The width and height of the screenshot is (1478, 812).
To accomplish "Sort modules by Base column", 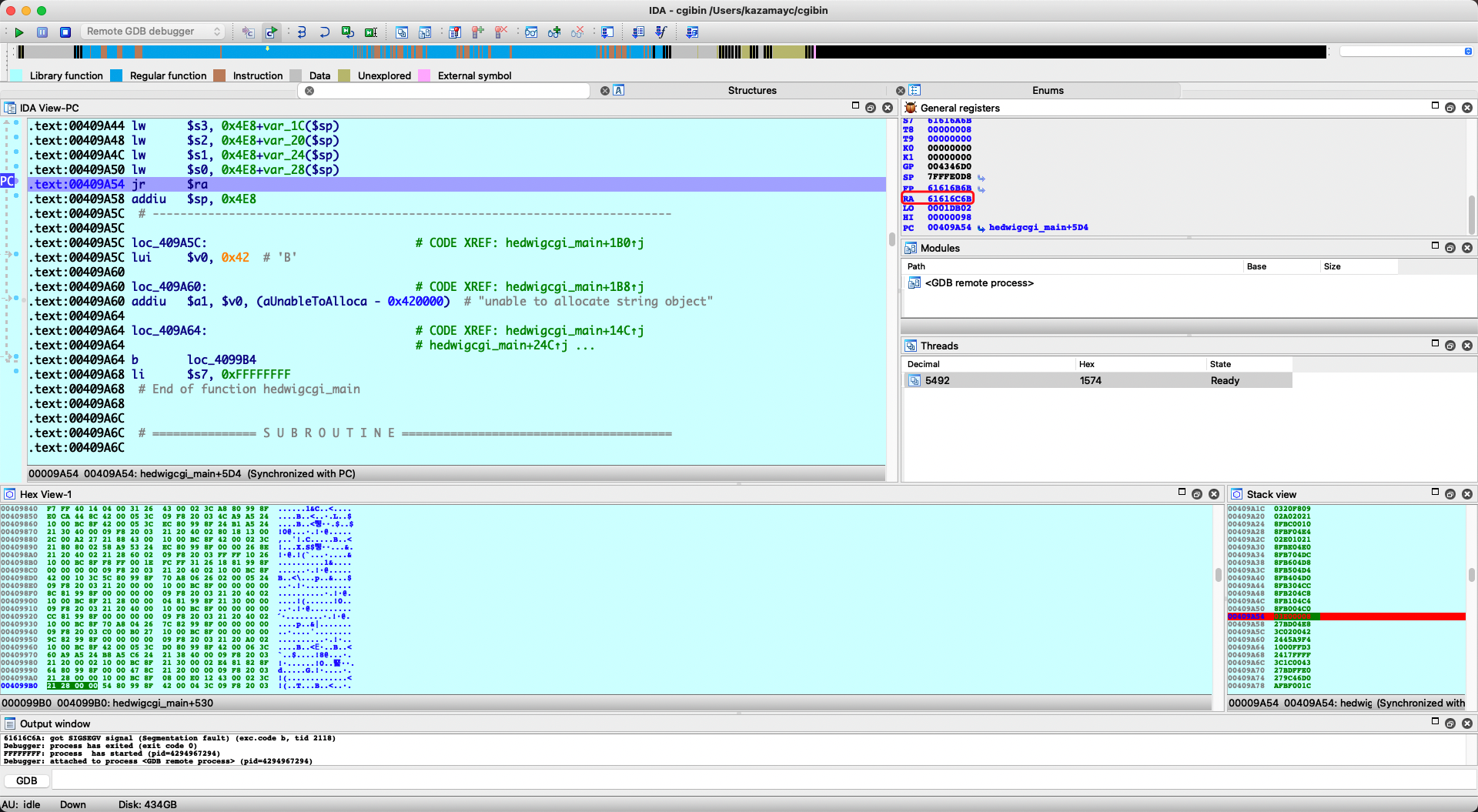I will (1280, 266).
